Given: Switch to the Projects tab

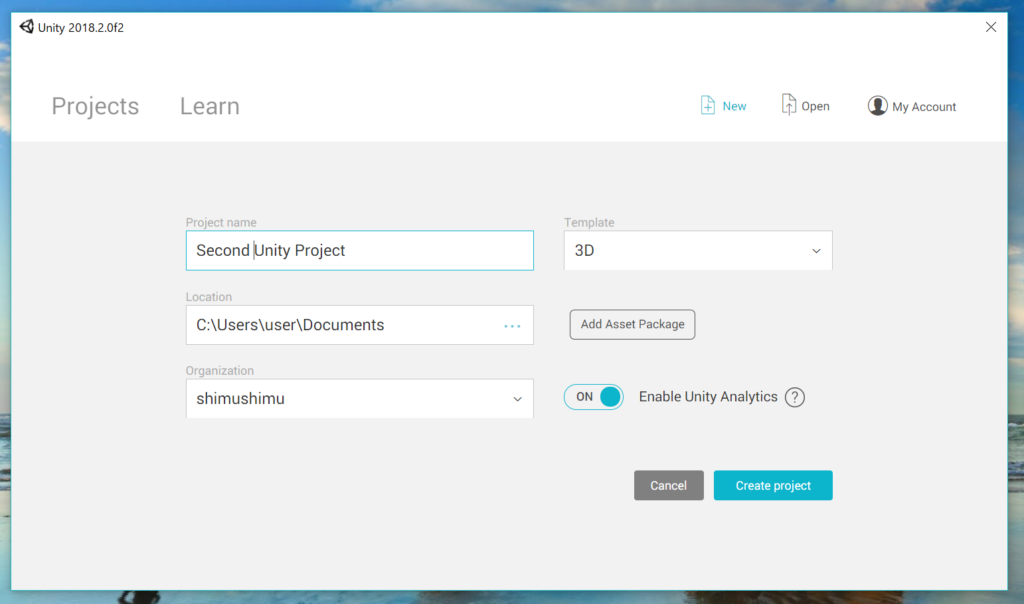Looking at the screenshot, I should coord(95,106).
